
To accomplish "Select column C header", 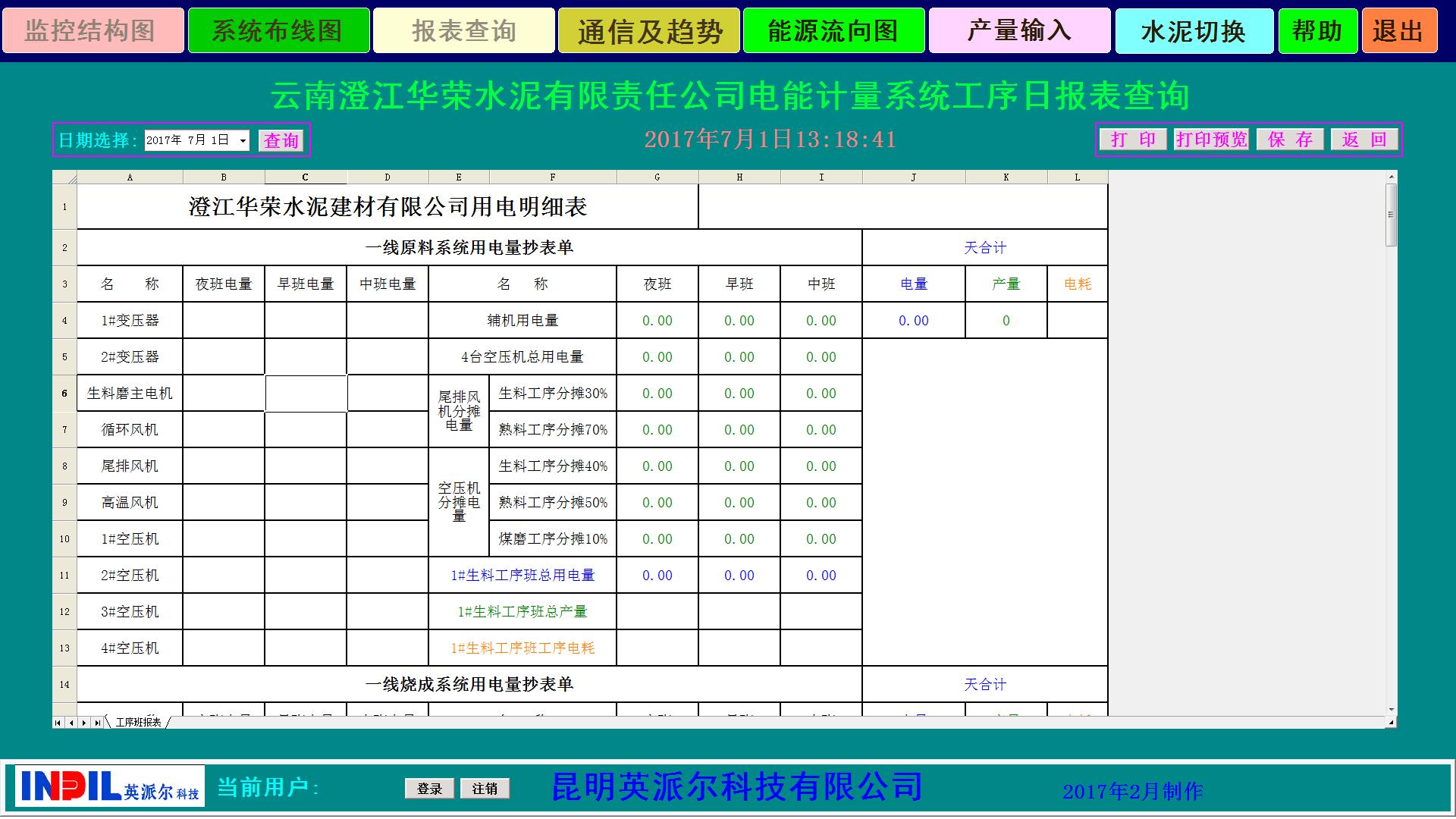I will click(x=306, y=177).
